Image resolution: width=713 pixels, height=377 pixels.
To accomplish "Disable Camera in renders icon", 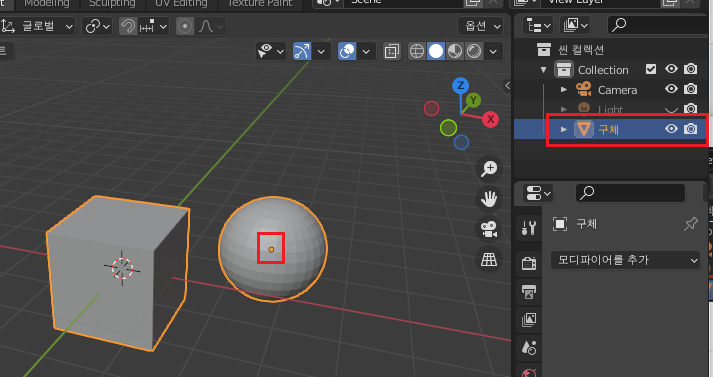I will 691,89.
